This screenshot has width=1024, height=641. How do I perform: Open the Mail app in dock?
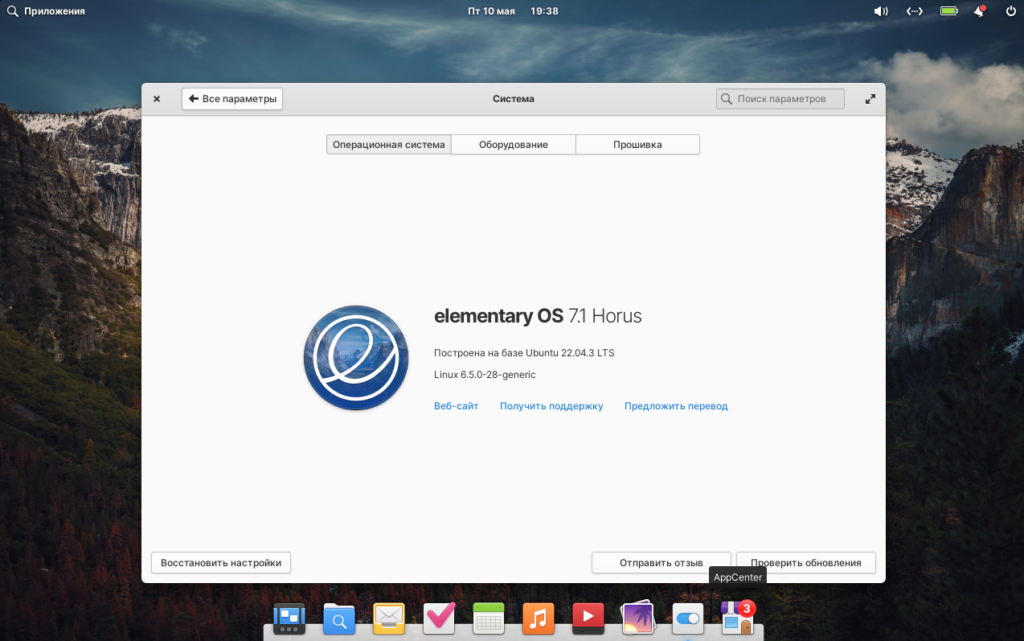pyautogui.click(x=389, y=618)
